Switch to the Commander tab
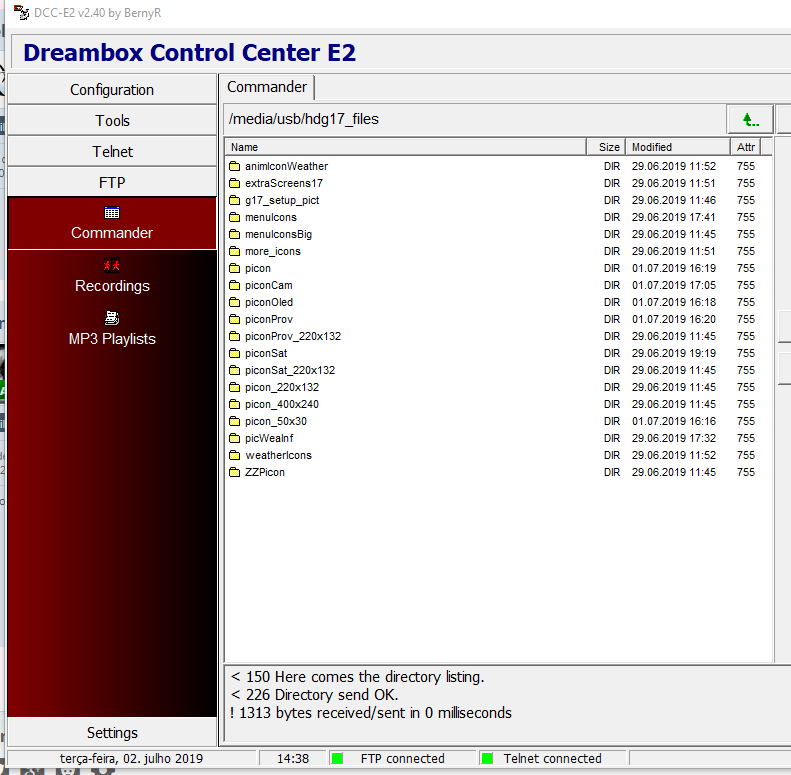 (x=267, y=87)
